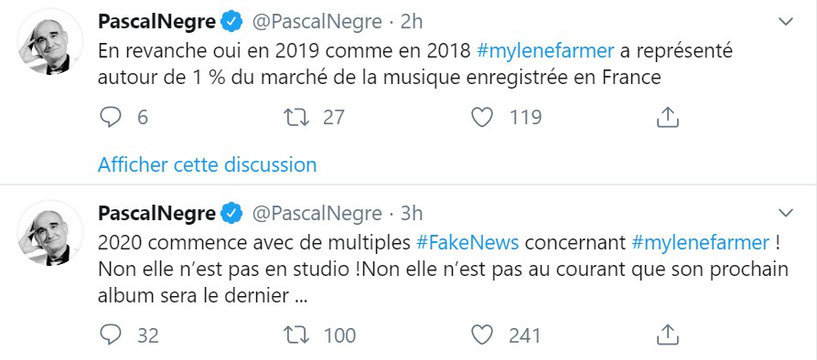Like the tweet with 119 likes
Viewport: 817px width, 360px height.
482,117
